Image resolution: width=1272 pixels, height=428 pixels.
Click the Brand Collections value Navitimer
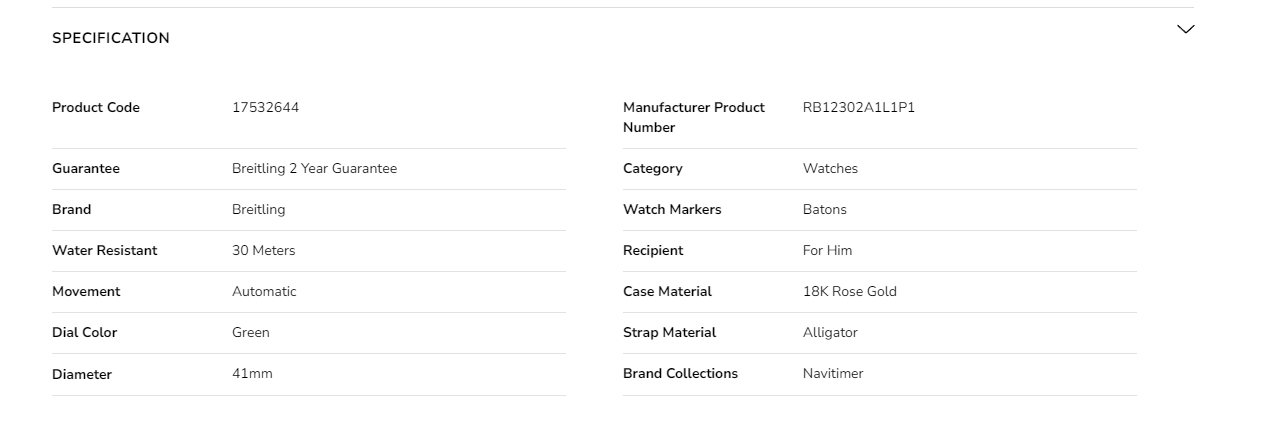(x=832, y=373)
